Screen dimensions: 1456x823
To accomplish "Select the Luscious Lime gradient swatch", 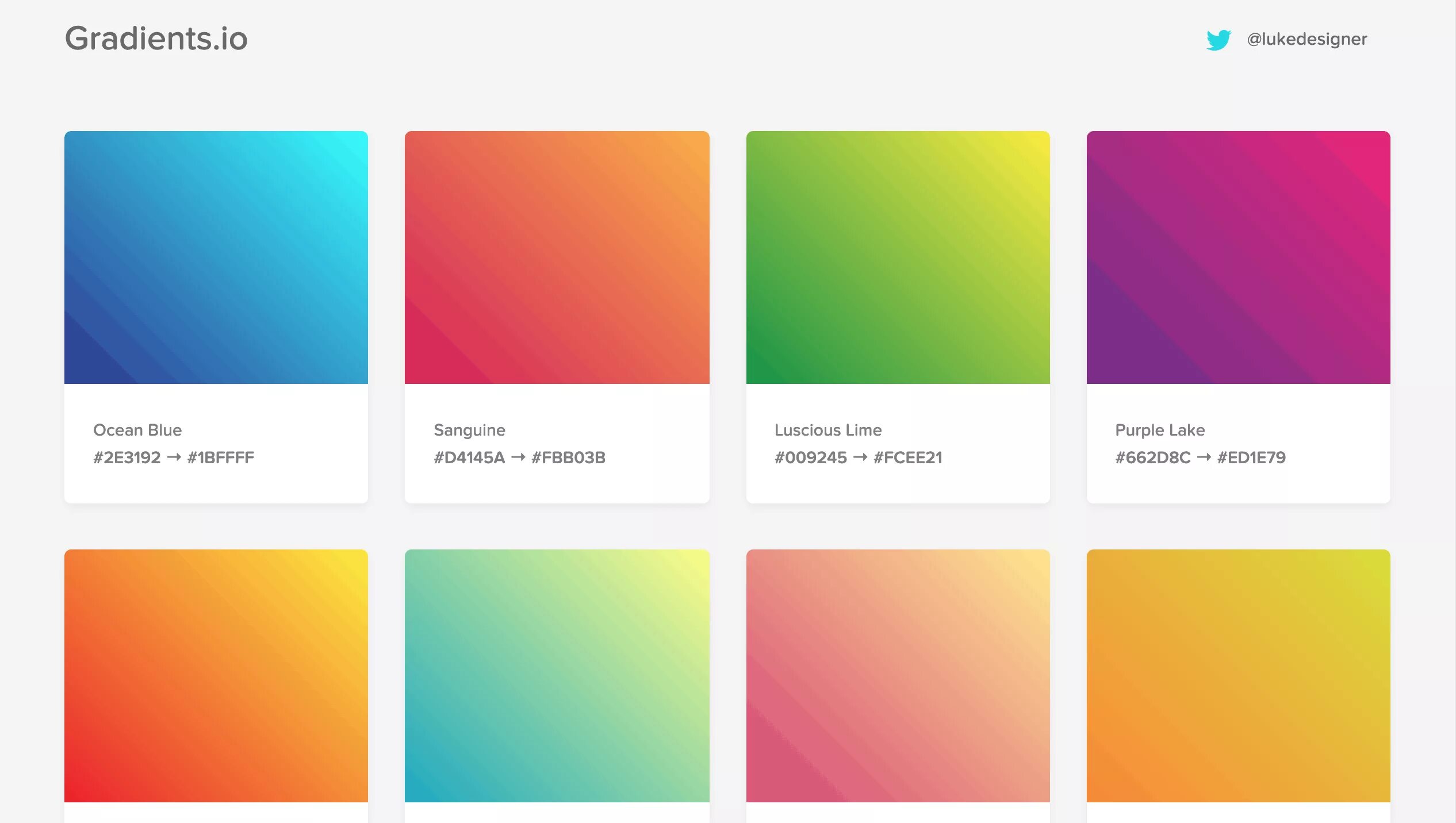I will pyautogui.click(x=898, y=257).
